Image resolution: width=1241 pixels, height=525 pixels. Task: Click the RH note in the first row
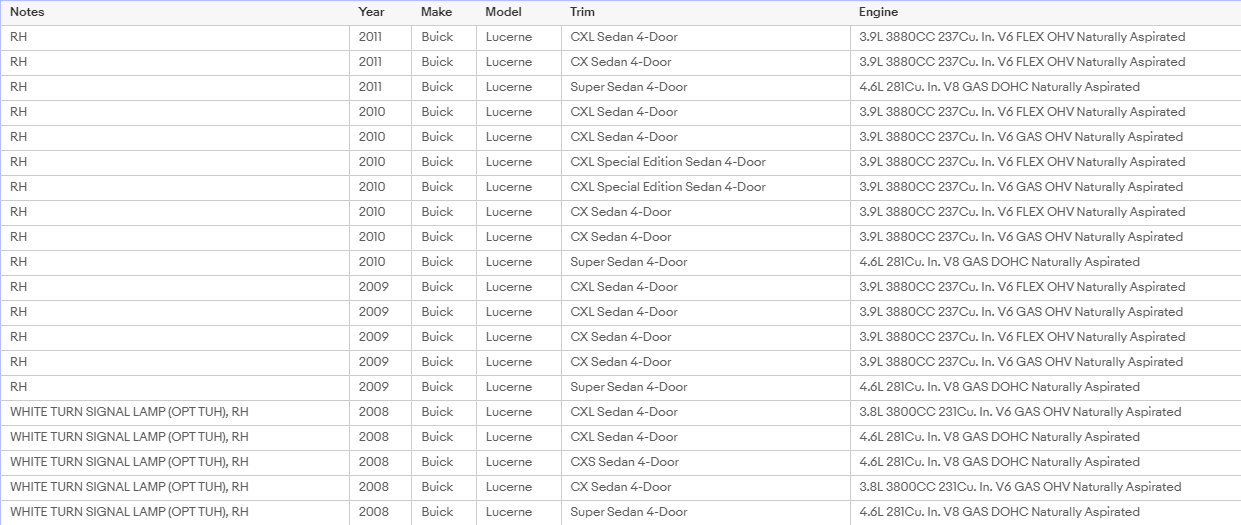[x=19, y=37]
